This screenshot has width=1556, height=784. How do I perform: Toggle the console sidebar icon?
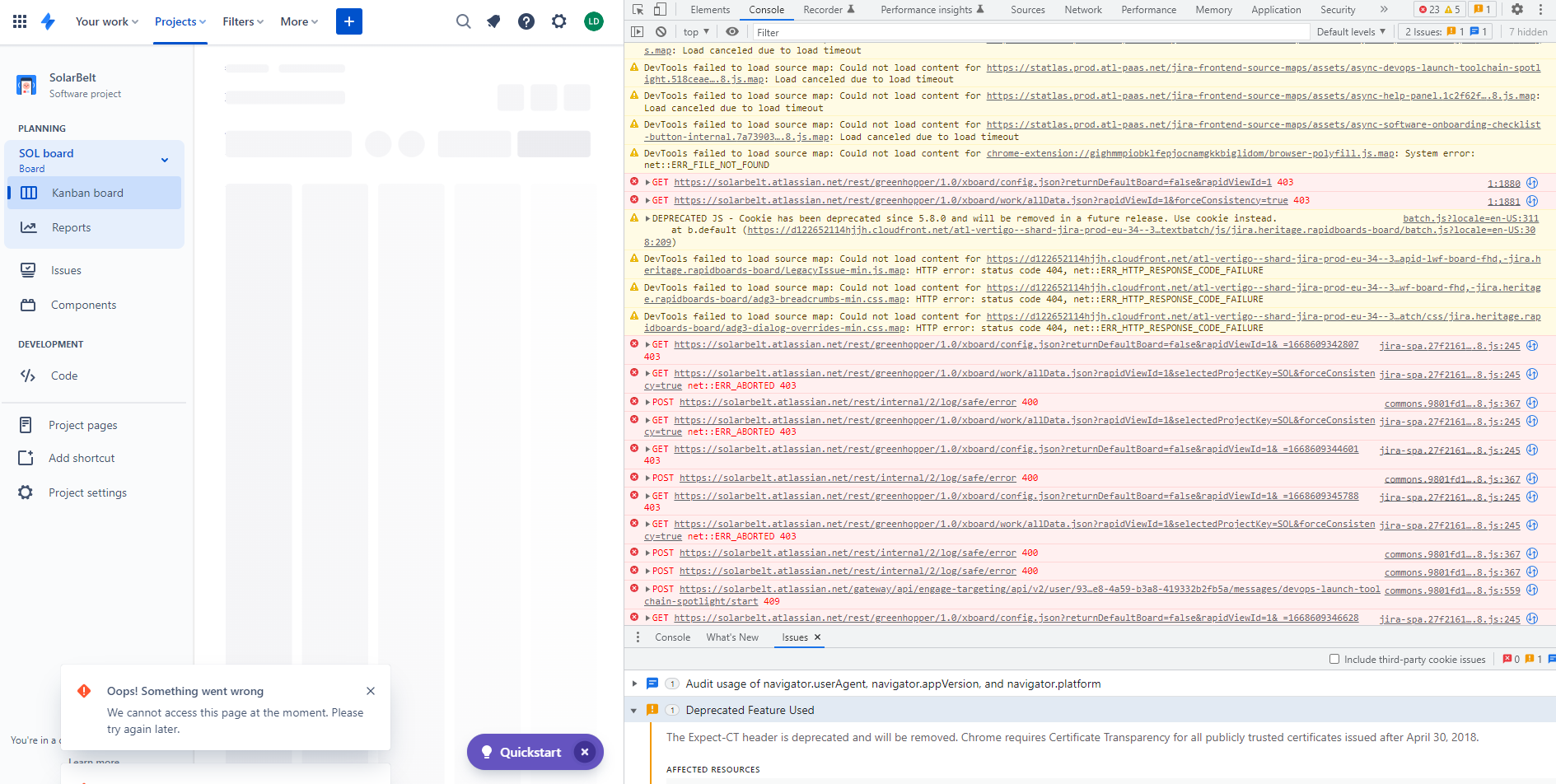tap(637, 32)
